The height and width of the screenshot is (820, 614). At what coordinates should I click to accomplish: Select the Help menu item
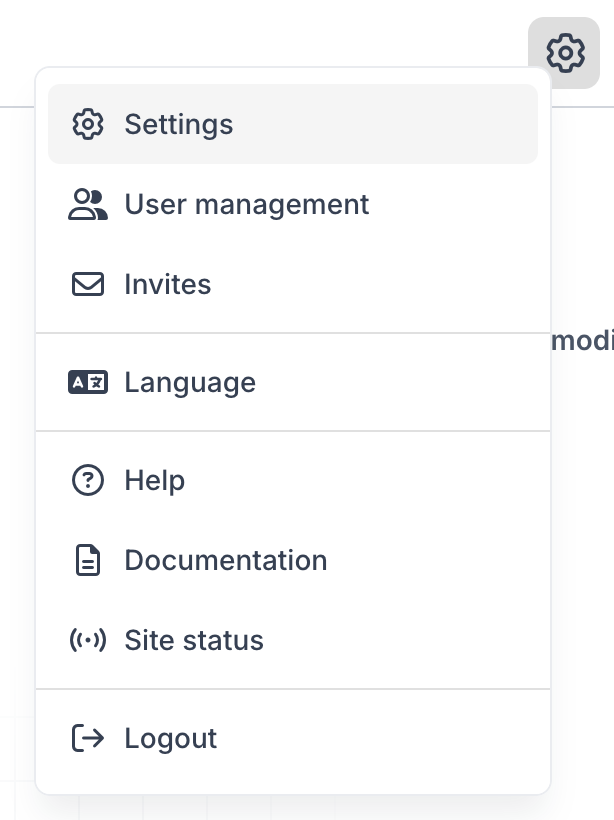(x=154, y=480)
